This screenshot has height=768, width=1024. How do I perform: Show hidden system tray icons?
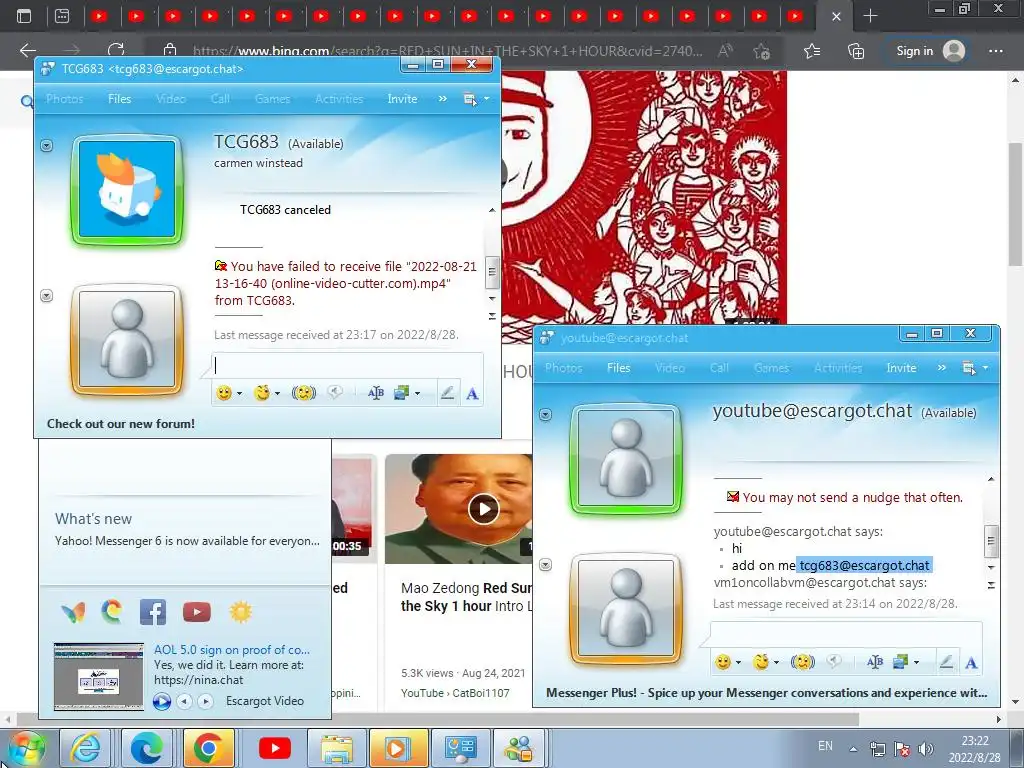click(x=853, y=749)
